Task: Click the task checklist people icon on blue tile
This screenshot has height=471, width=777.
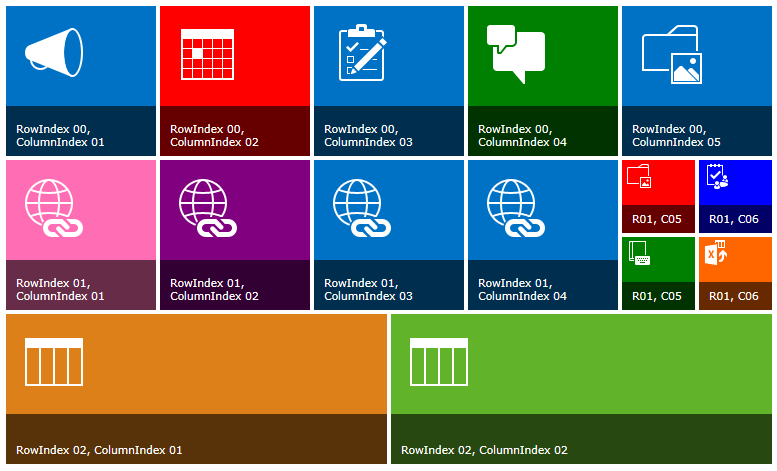Action: pyautogui.click(x=717, y=176)
